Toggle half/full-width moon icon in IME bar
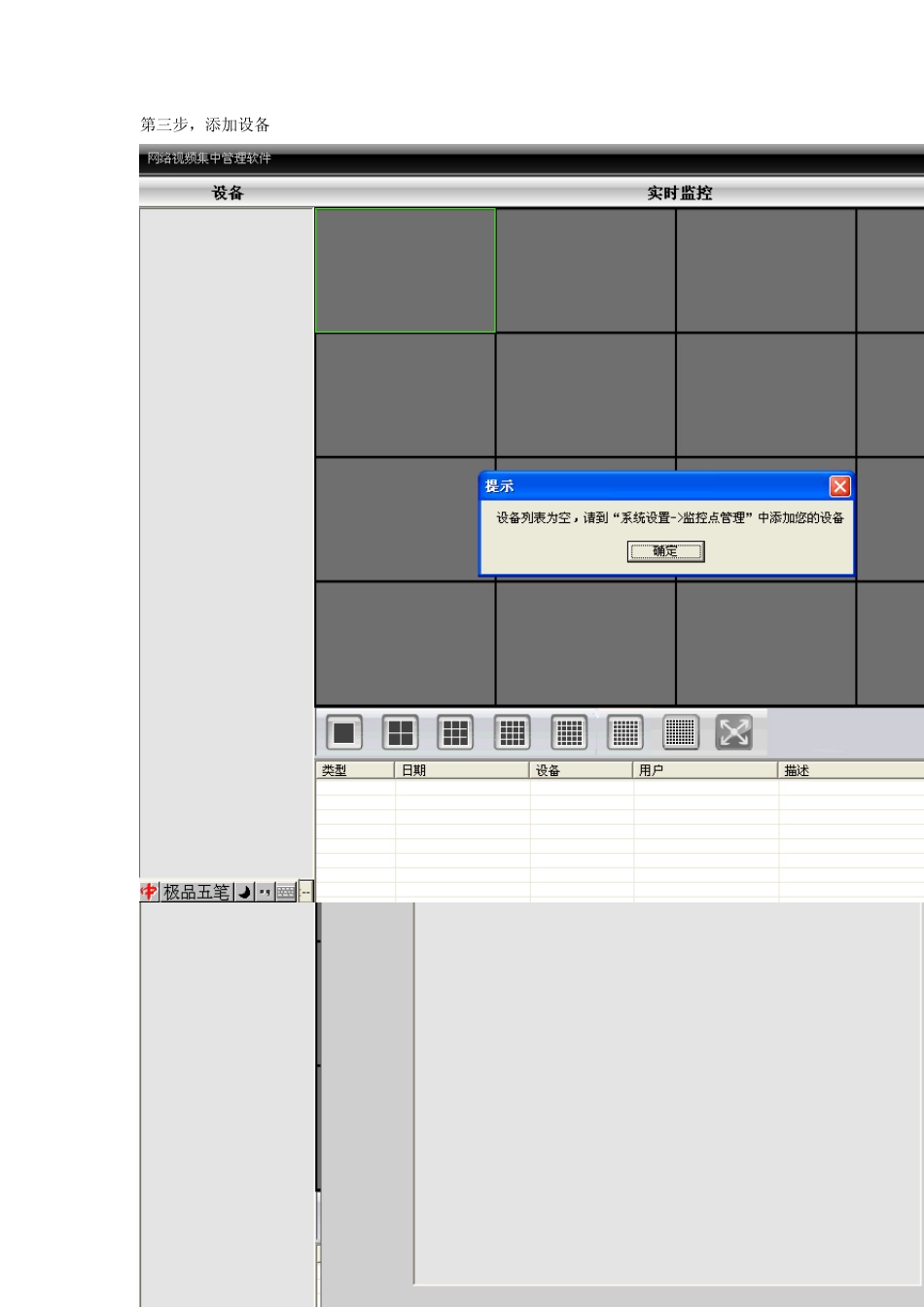Image resolution: width=924 pixels, height=1307 pixels. [244, 891]
